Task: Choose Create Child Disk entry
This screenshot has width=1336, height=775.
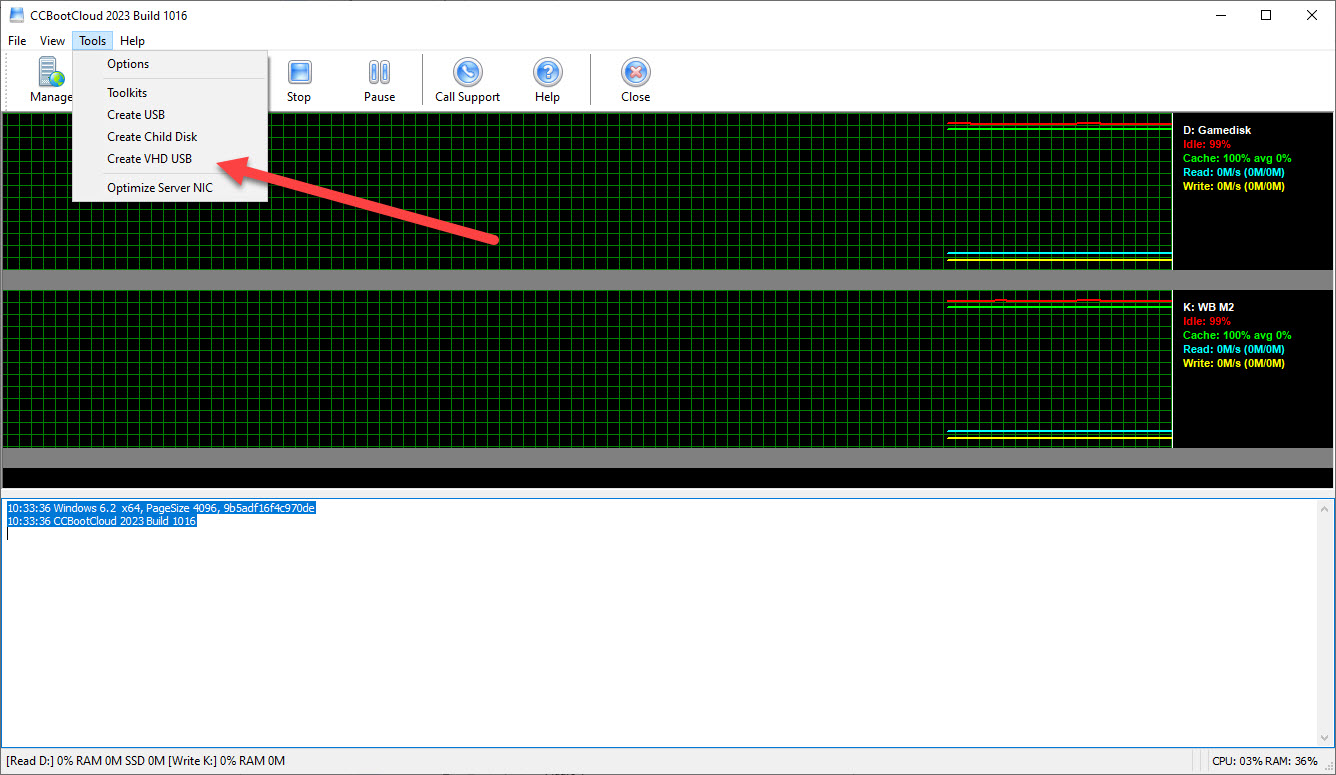Action: click(170, 137)
